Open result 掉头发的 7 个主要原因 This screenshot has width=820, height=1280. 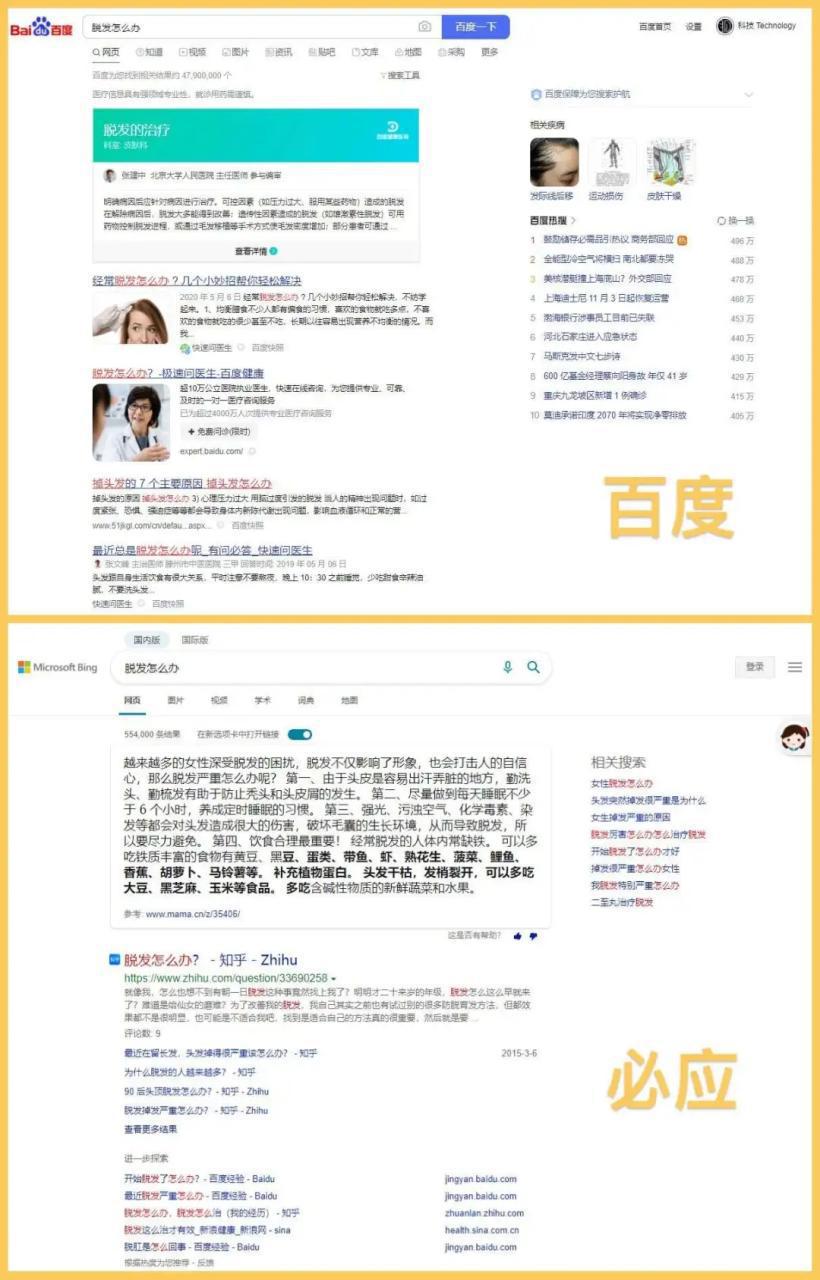182,483
